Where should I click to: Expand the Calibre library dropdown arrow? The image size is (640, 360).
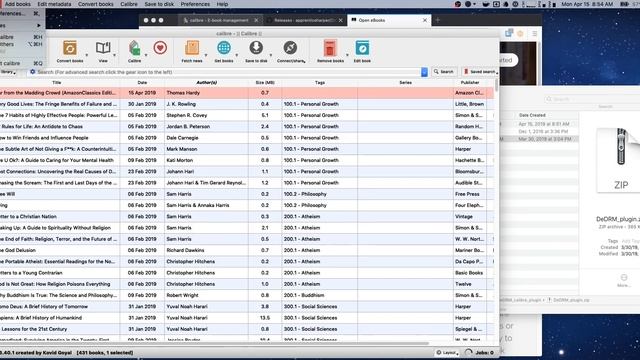coord(146,55)
